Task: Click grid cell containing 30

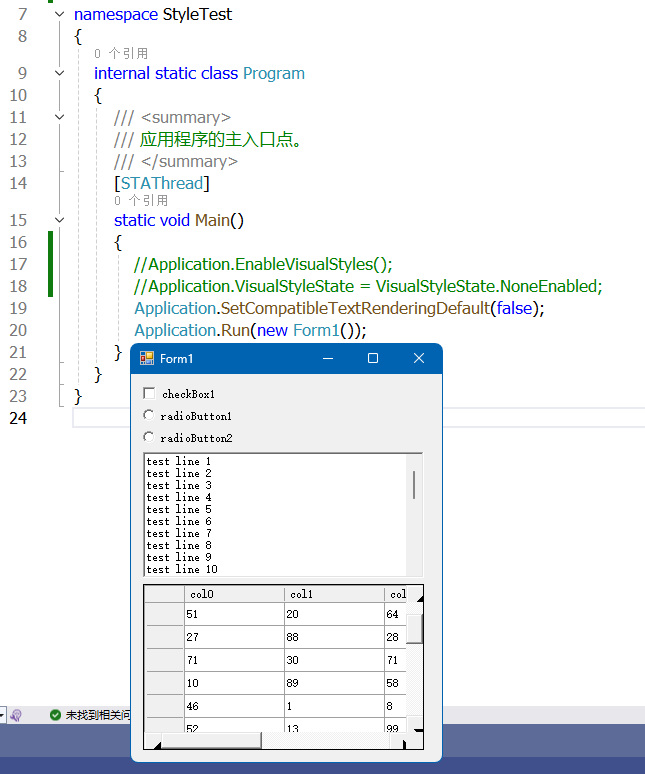Action: pyautogui.click(x=334, y=660)
